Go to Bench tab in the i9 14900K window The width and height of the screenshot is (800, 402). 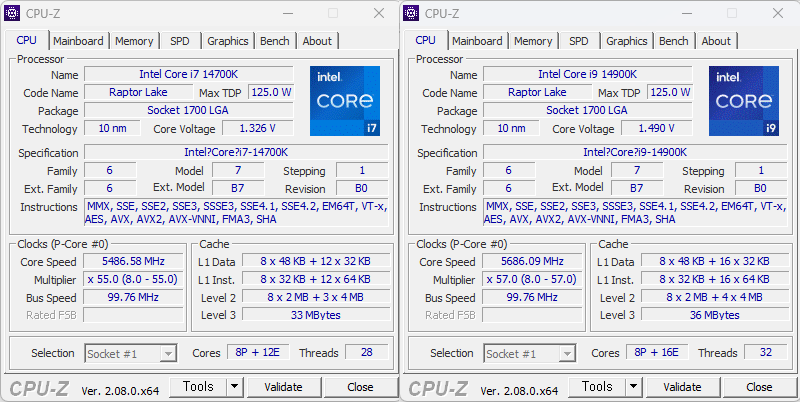673,41
